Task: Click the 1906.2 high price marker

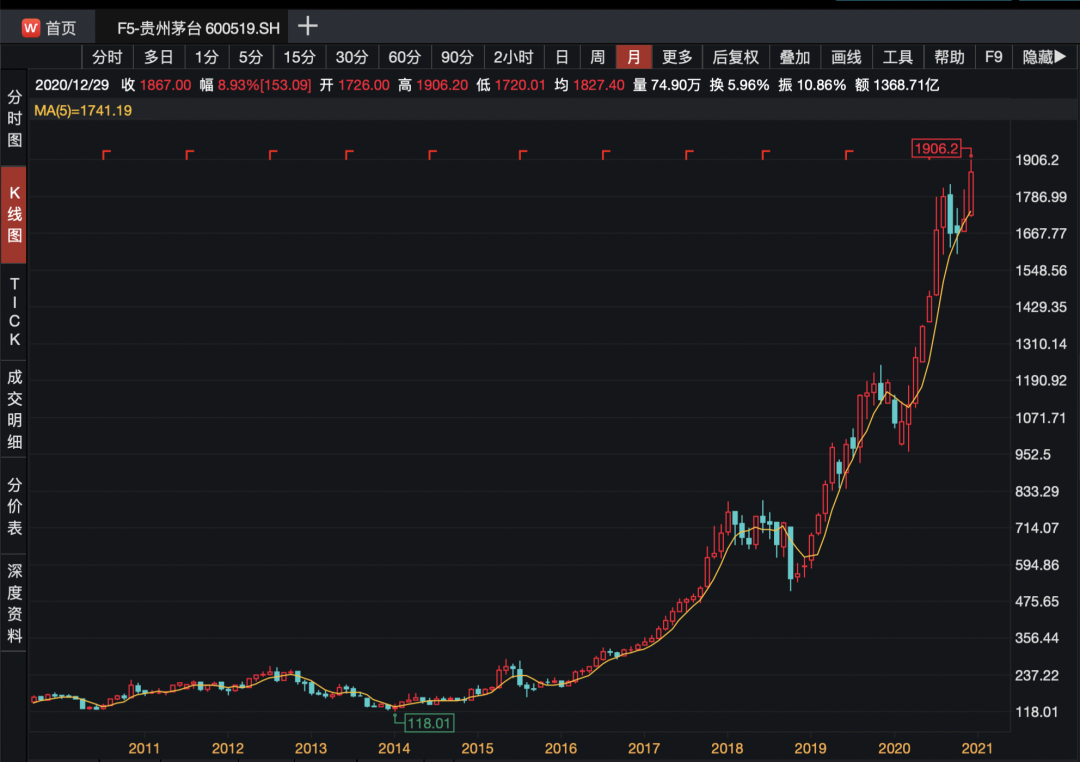Action: [936, 148]
